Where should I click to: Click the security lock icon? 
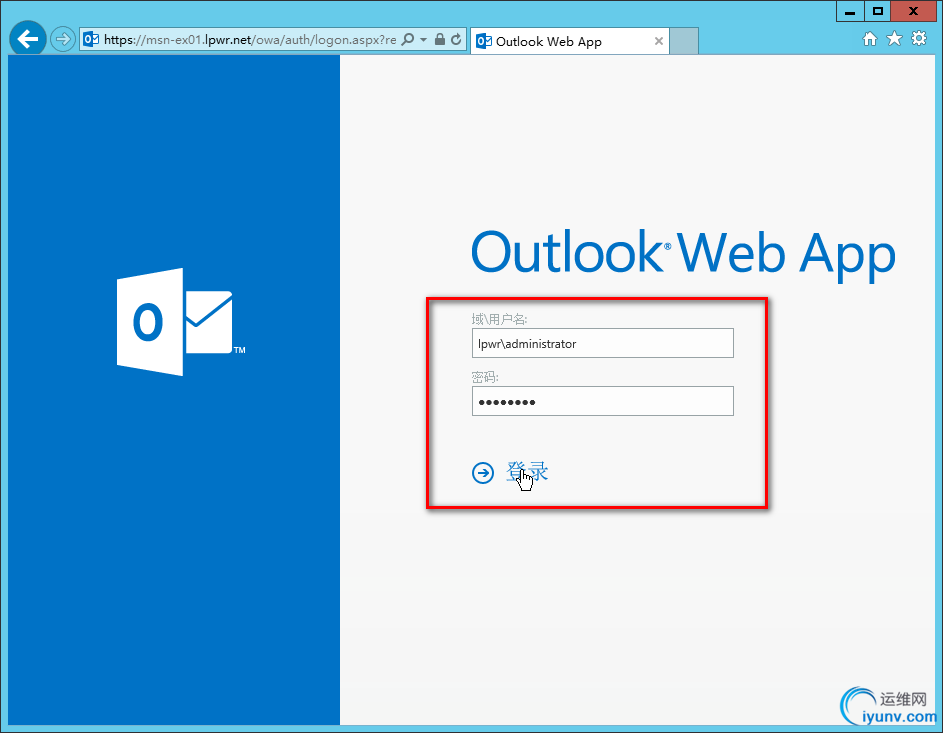click(440, 40)
